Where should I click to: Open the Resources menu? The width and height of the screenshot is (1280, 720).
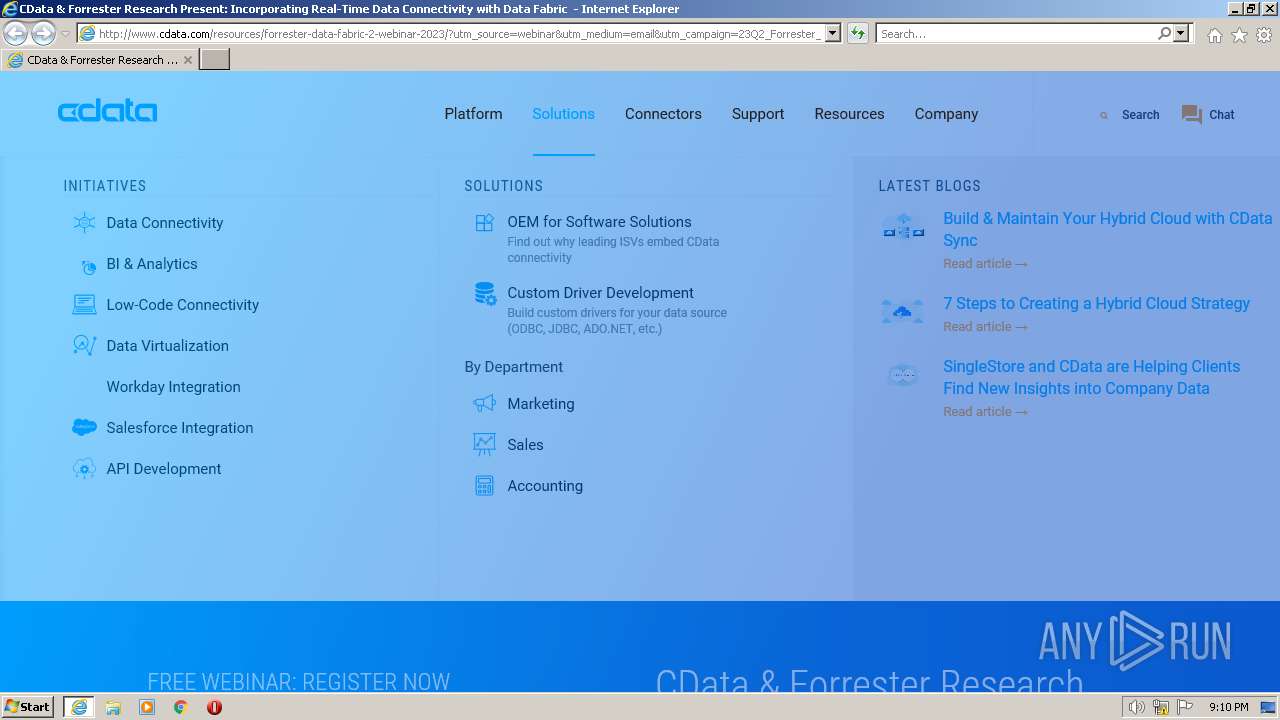coord(849,114)
